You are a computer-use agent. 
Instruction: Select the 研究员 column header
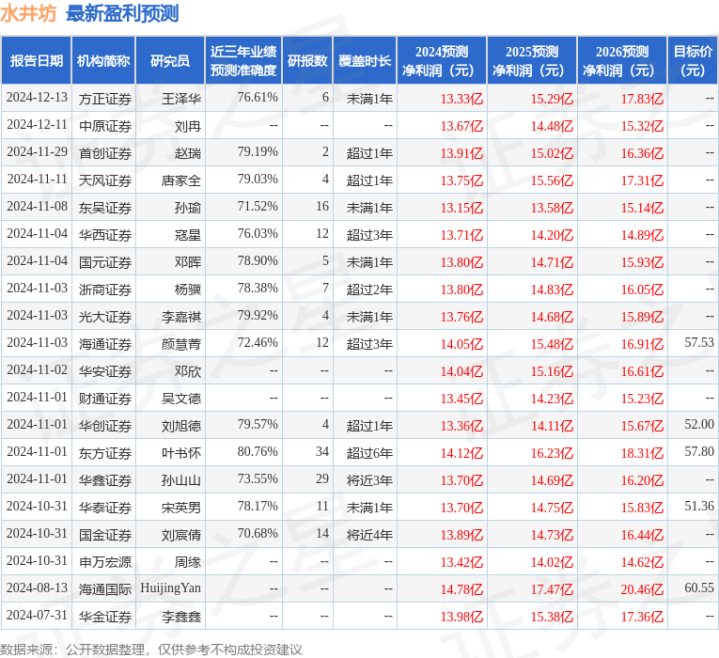pyautogui.click(x=170, y=61)
